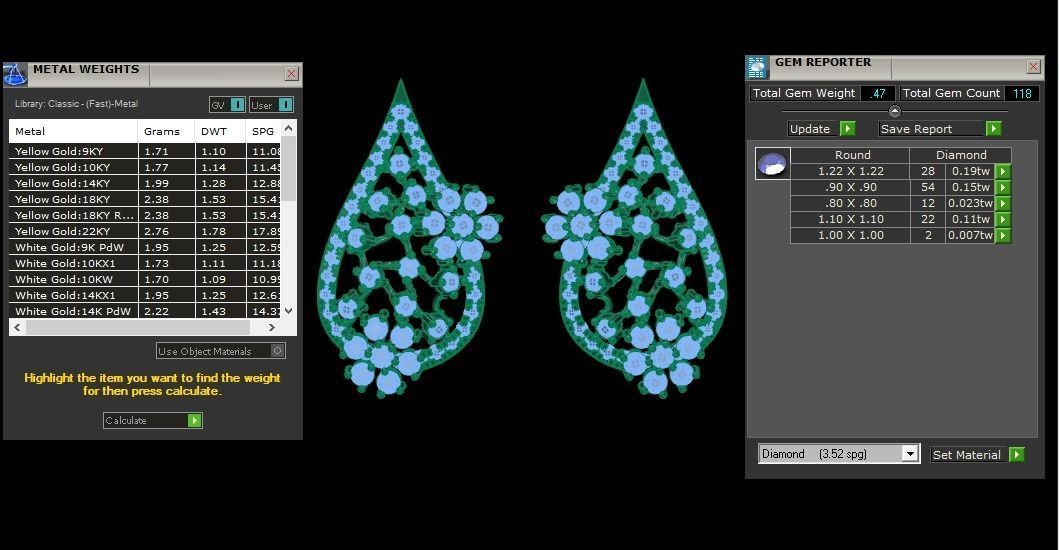Viewport: 1059px width, 550px height.
Task: Select the White Gold:9K PdW row
Action: [145, 247]
